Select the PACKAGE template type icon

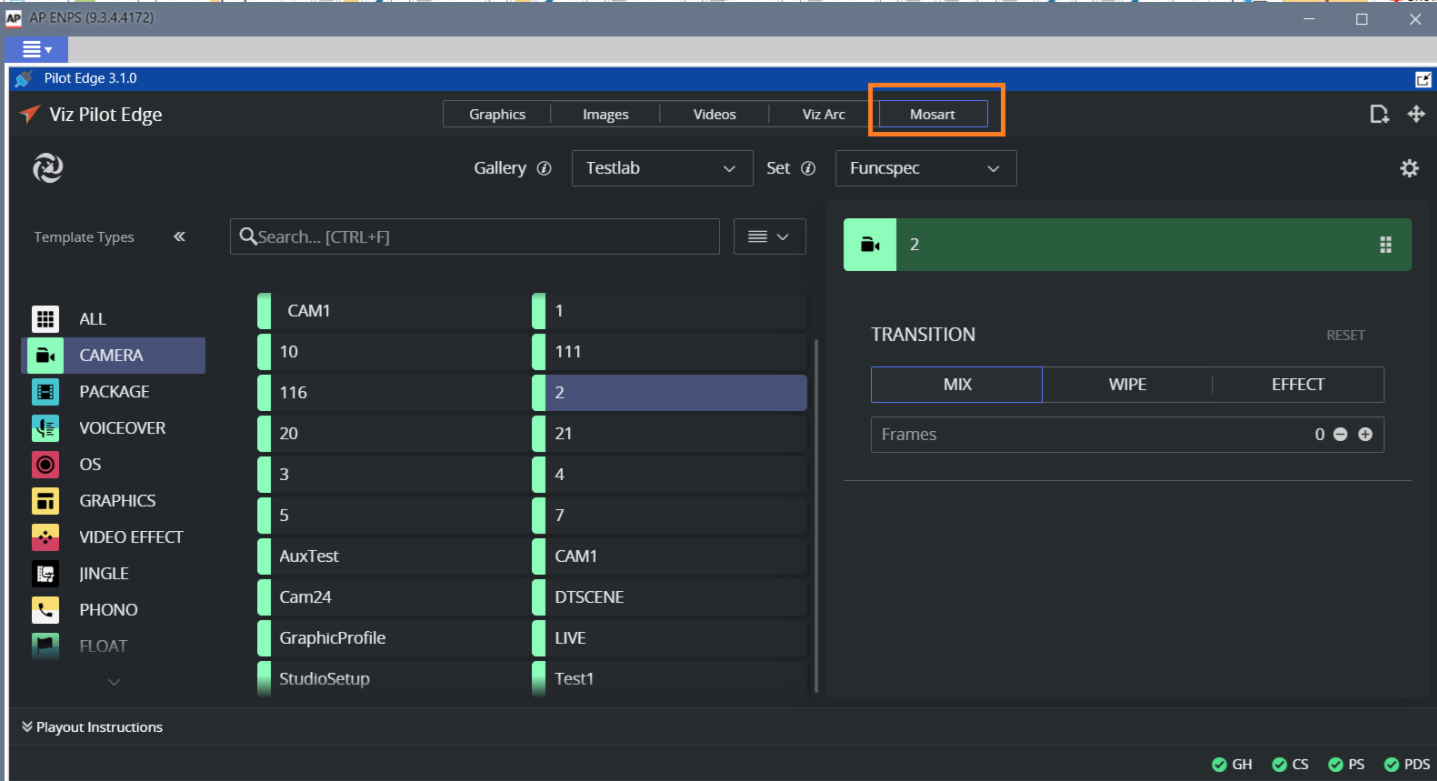45,392
